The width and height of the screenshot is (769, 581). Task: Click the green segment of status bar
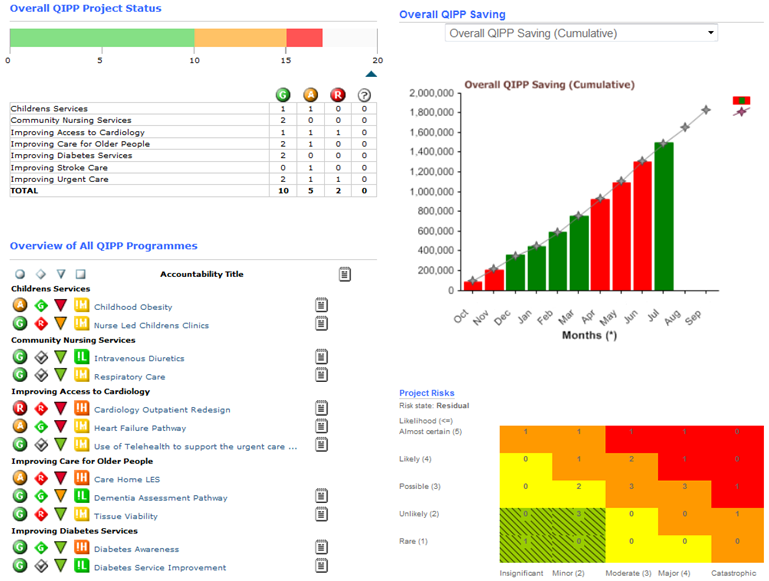[x=101, y=38]
